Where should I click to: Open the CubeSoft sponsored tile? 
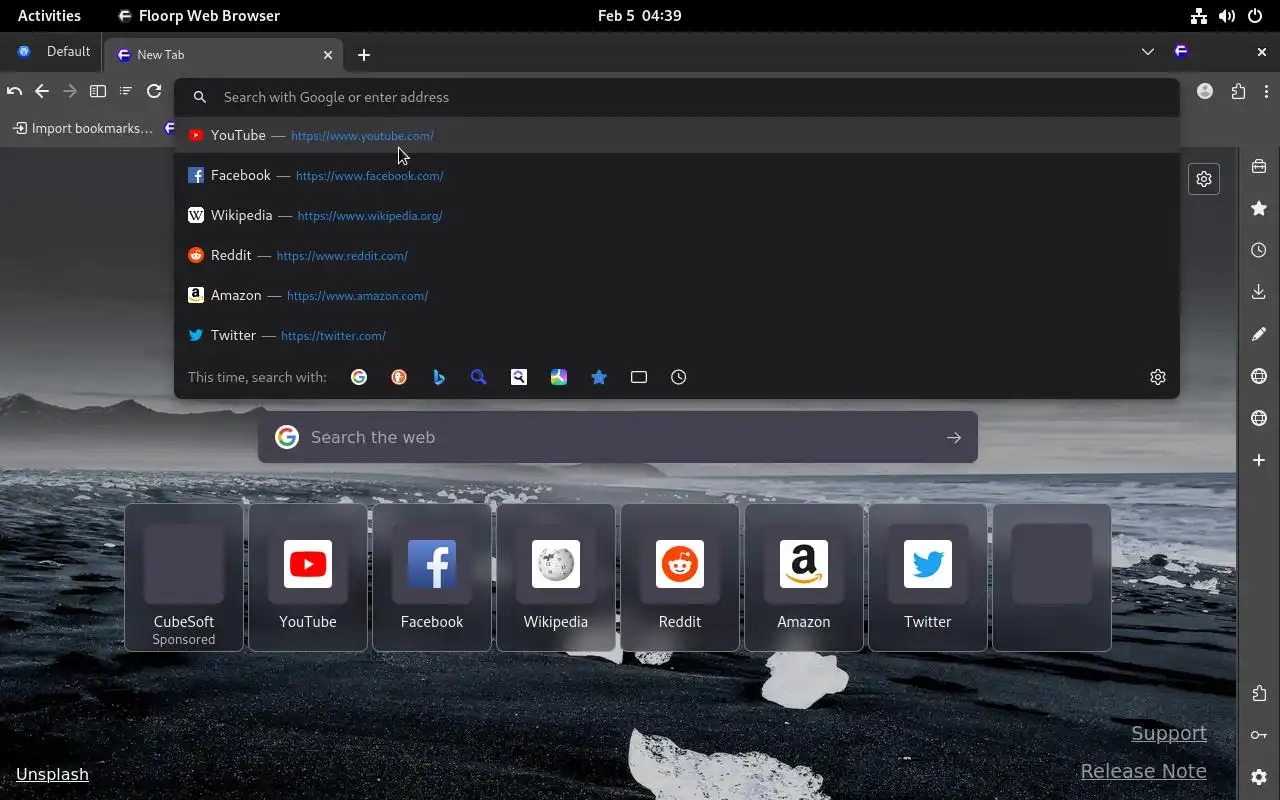(x=184, y=577)
